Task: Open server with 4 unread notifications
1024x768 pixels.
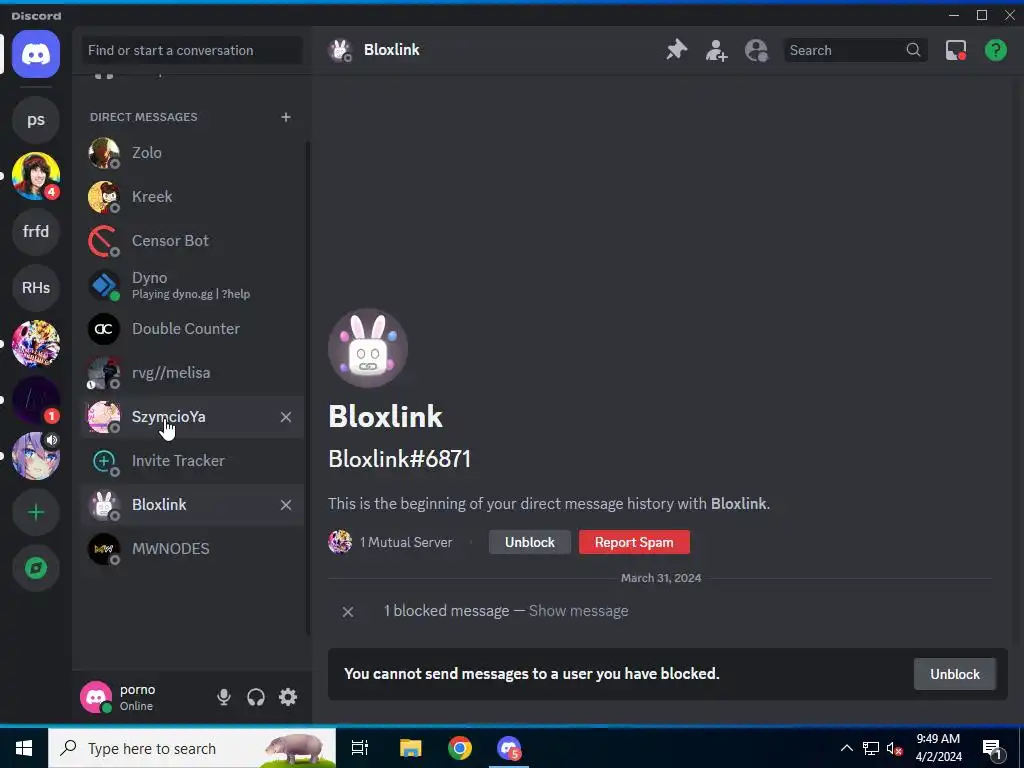Action: point(36,176)
